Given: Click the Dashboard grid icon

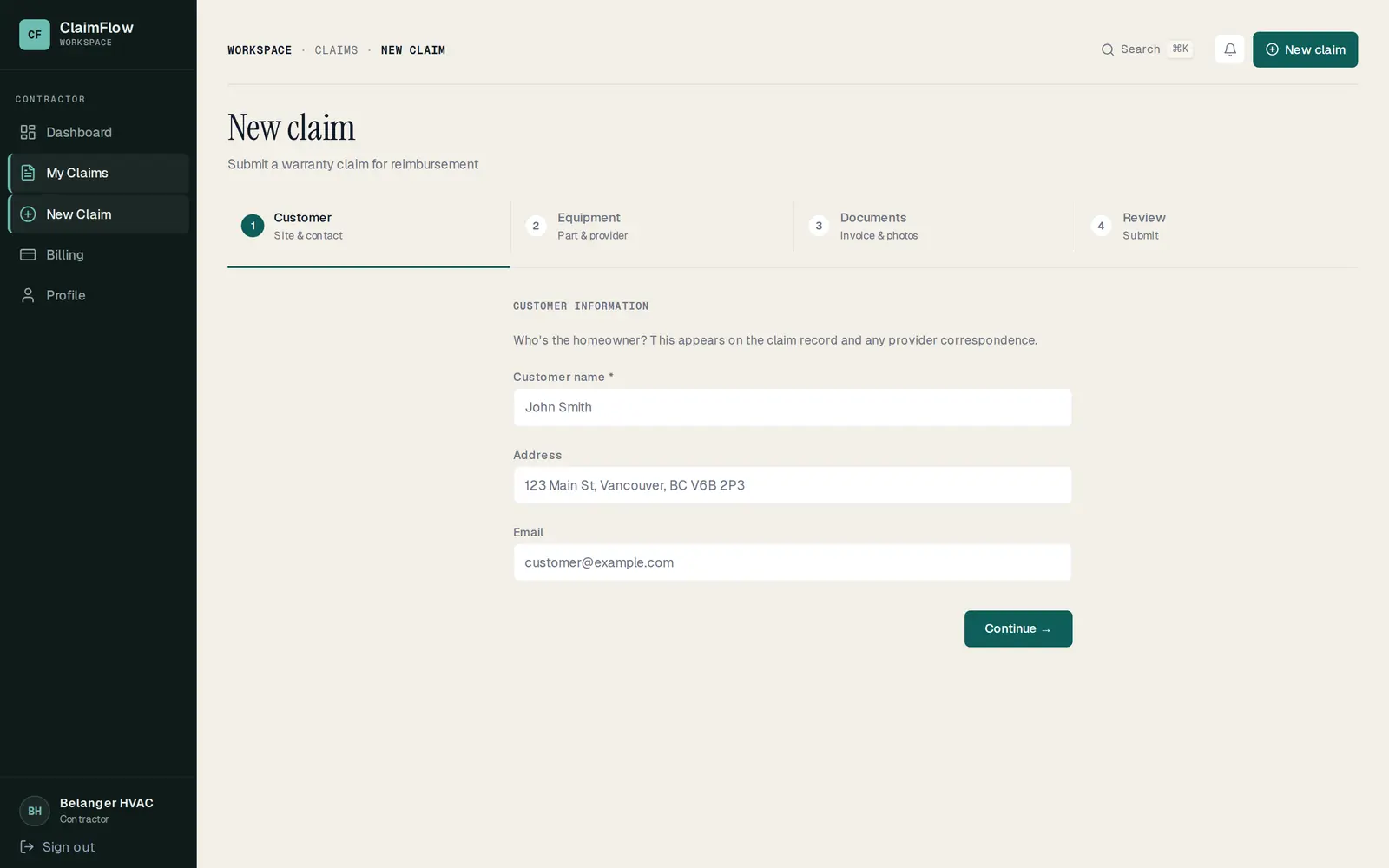Looking at the screenshot, I should click(x=28, y=132).
